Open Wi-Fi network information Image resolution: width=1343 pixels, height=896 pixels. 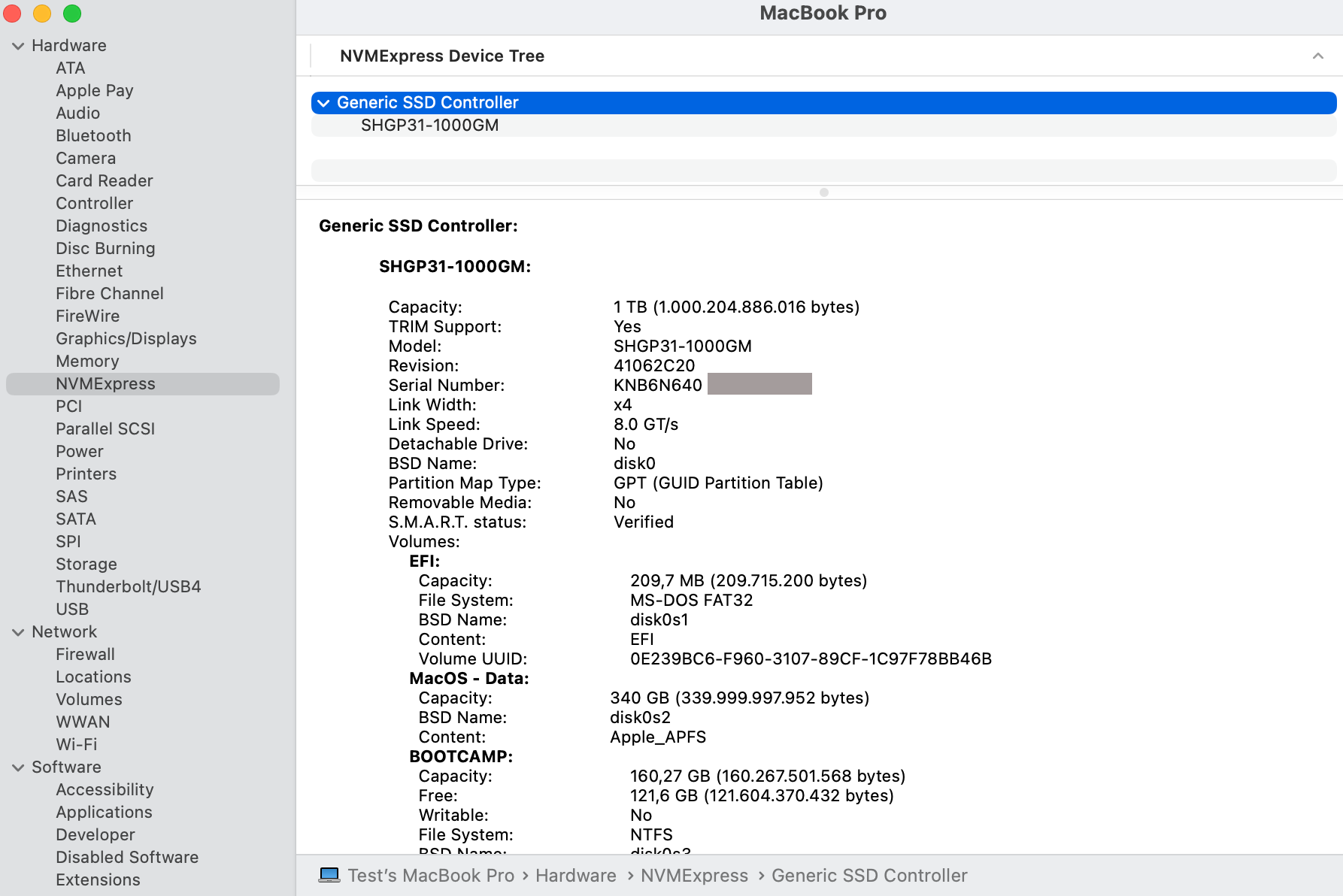pos(76,745)
